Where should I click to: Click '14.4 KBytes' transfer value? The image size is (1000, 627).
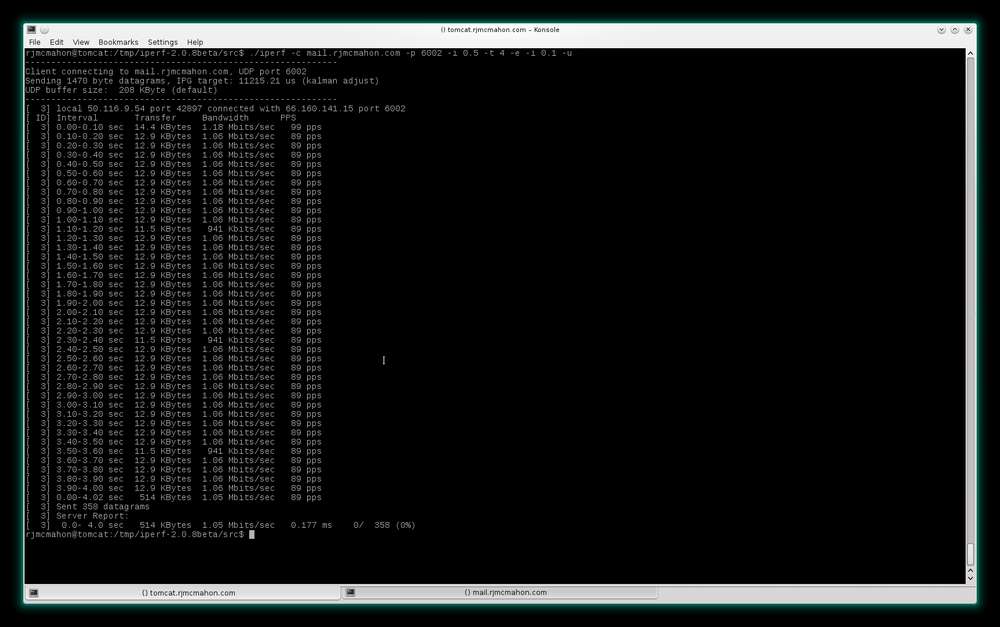(163, 127)
